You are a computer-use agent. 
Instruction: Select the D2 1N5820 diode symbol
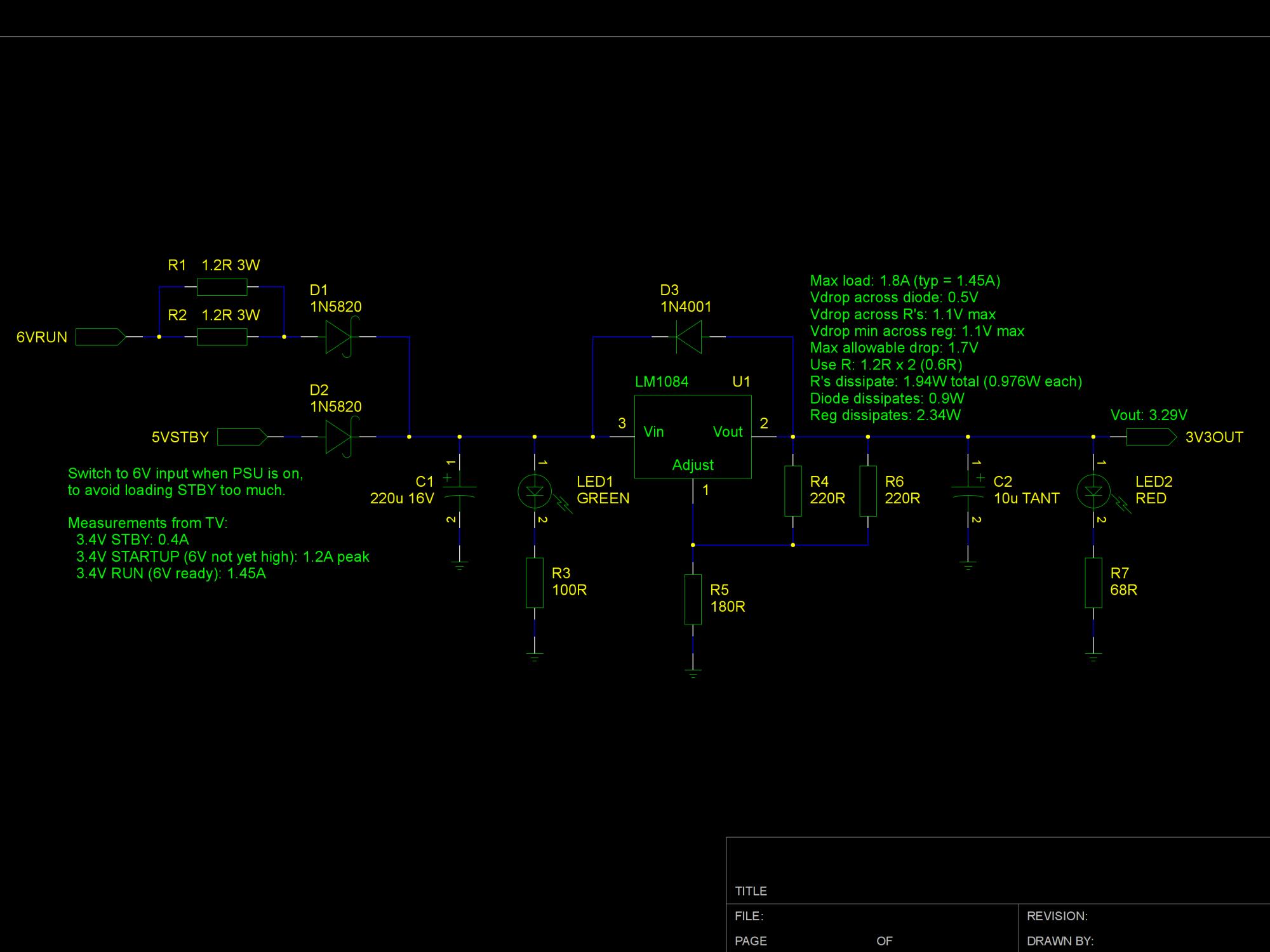tap(338, 437)
